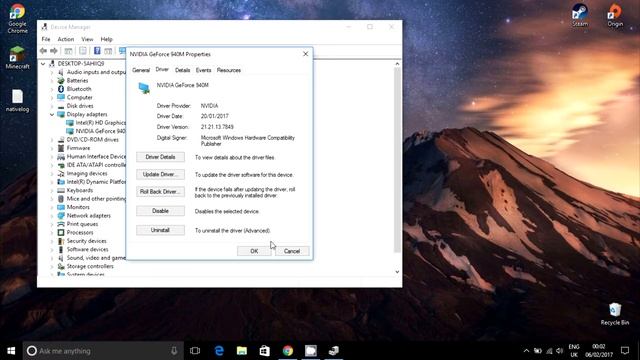Click the Back arrow in Device Manager toolbar
640x360 pixels.
(44, 51)
